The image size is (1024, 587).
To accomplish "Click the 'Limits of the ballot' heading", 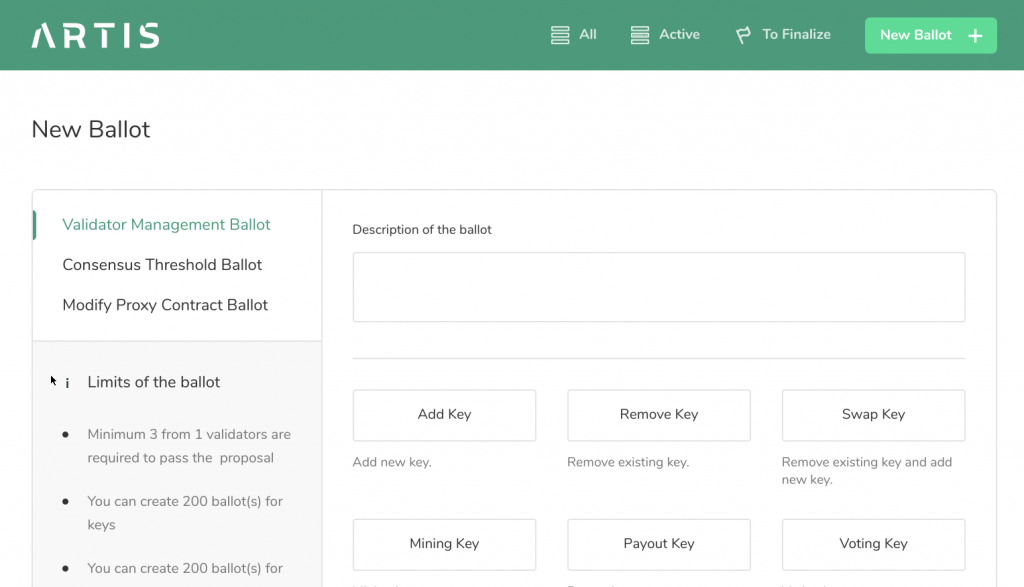I will [153, 383].
